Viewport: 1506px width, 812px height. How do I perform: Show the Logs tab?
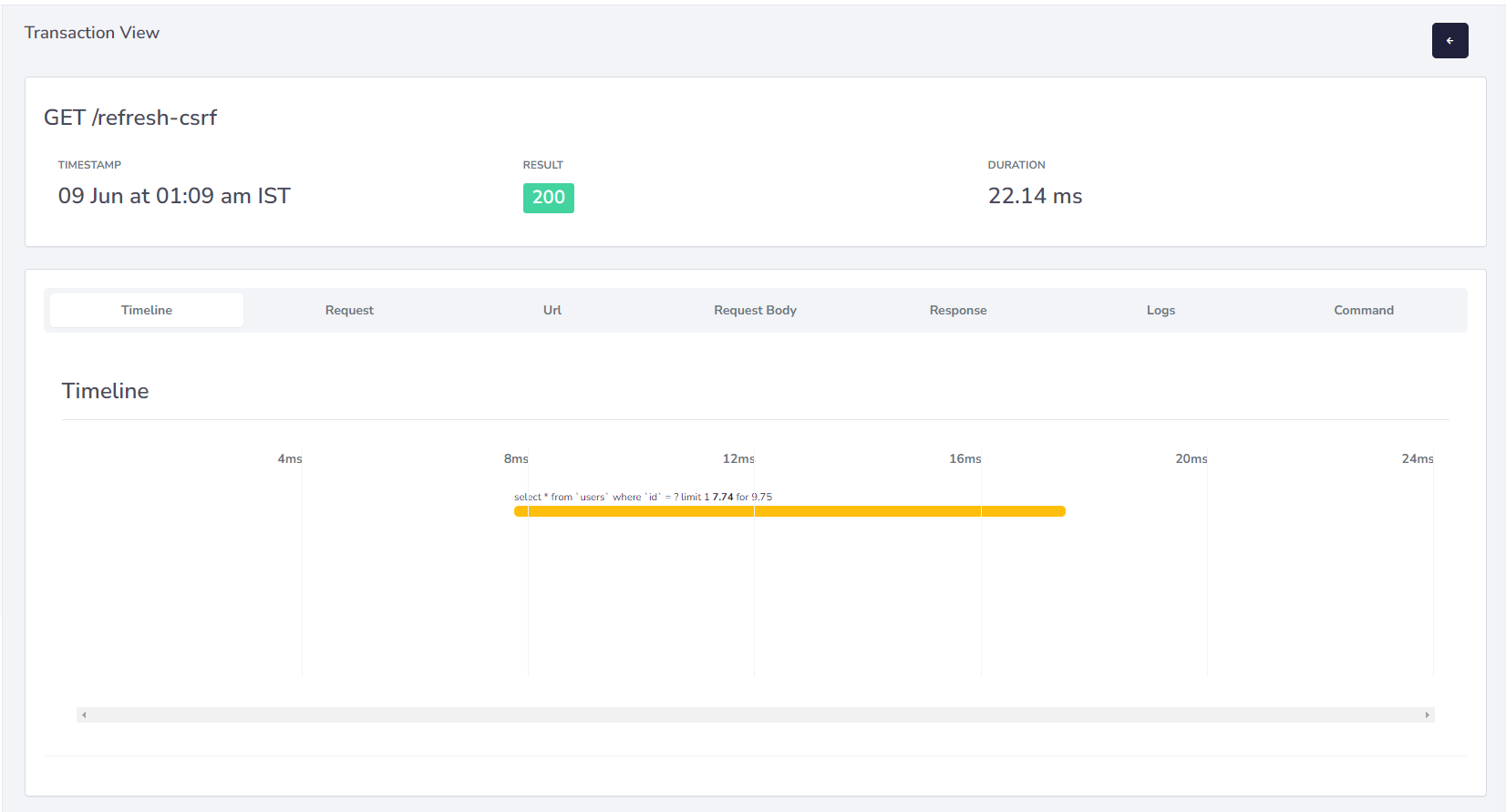(1160, 310)
